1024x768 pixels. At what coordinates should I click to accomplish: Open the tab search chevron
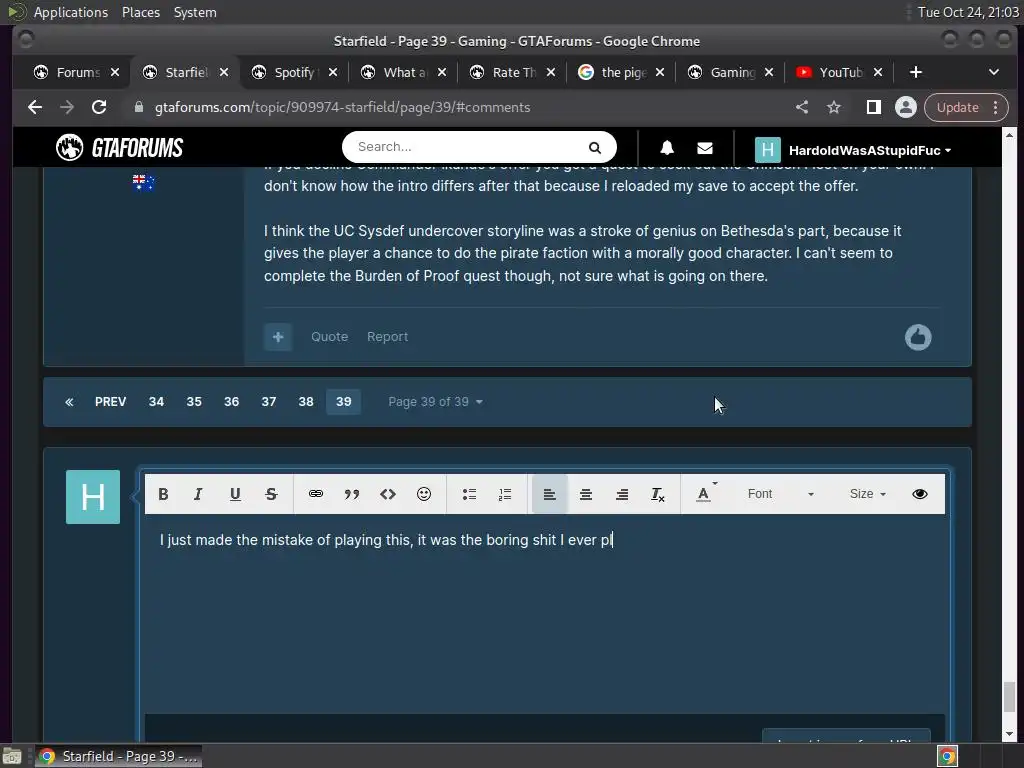[x=993, y=72]
